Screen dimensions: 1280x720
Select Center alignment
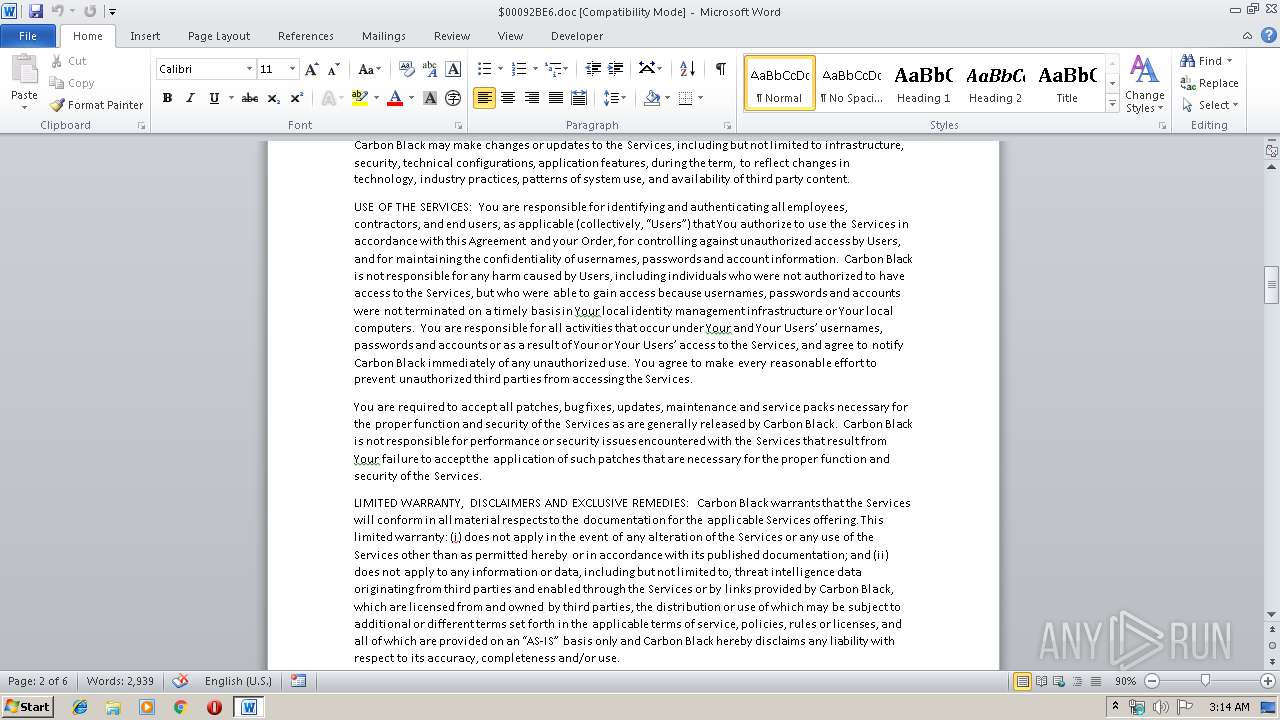click(508, 98)
